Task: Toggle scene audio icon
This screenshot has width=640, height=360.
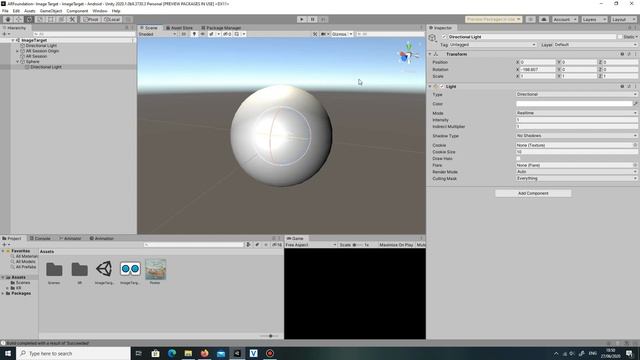Action: [x=202, y=34]
